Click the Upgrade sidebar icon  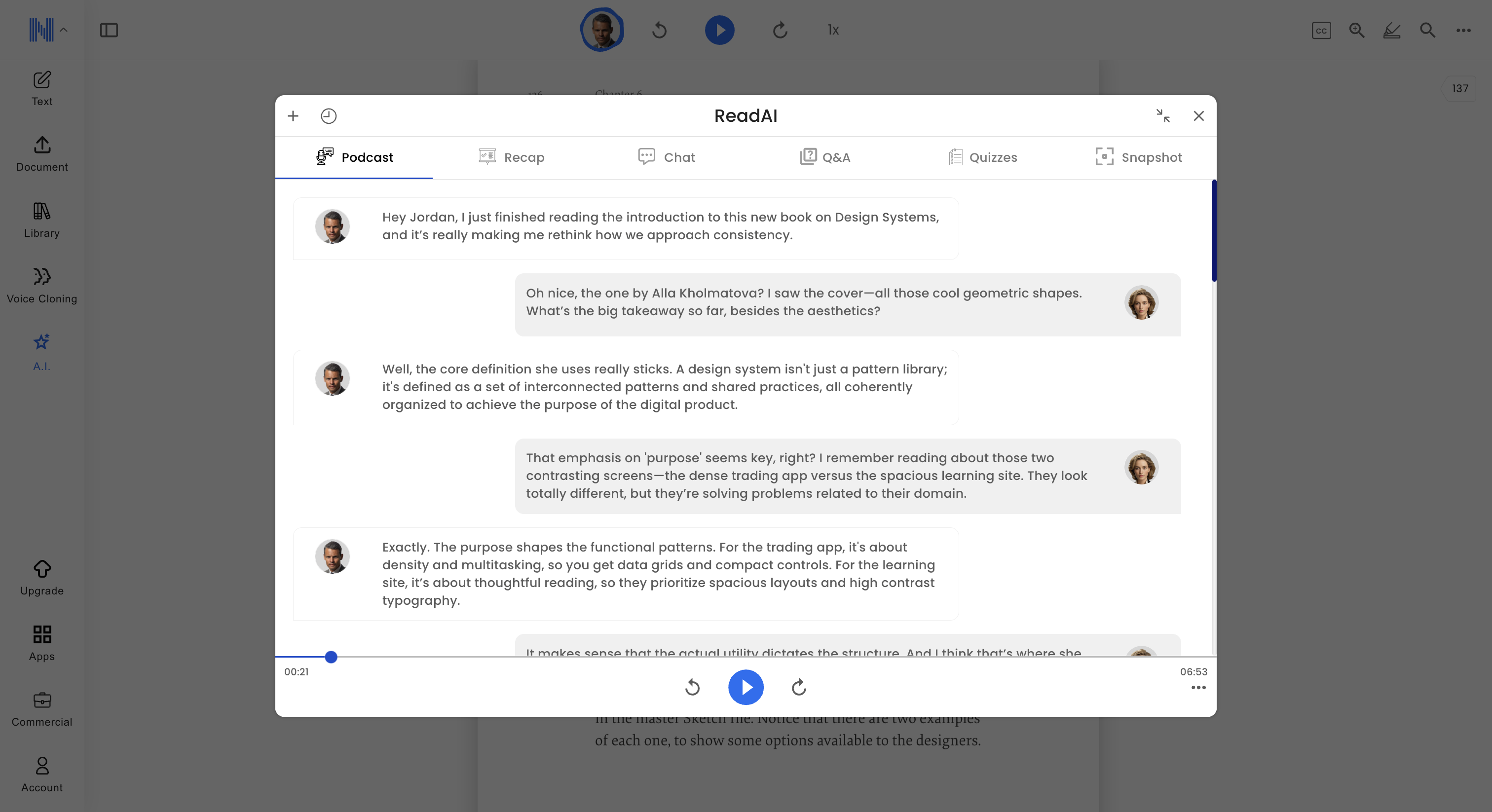[42, 577]
